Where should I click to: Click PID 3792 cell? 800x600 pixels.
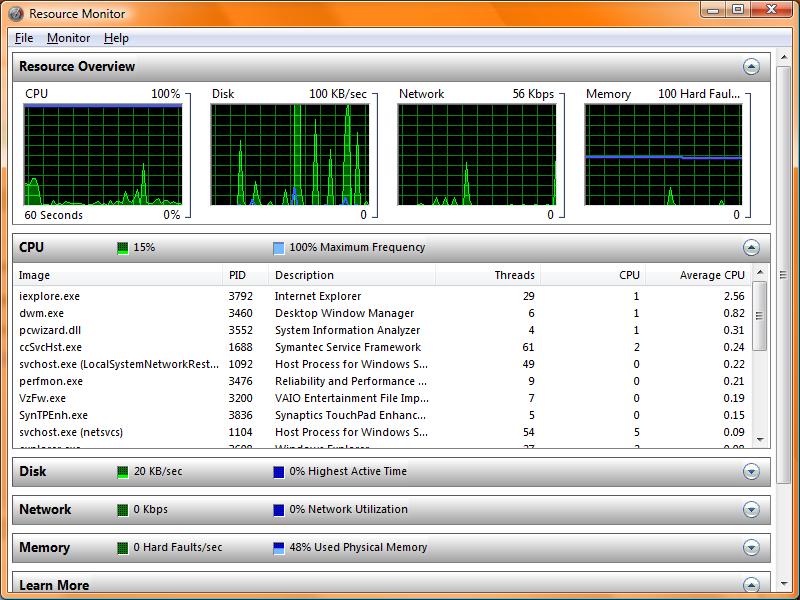[240, 296]
